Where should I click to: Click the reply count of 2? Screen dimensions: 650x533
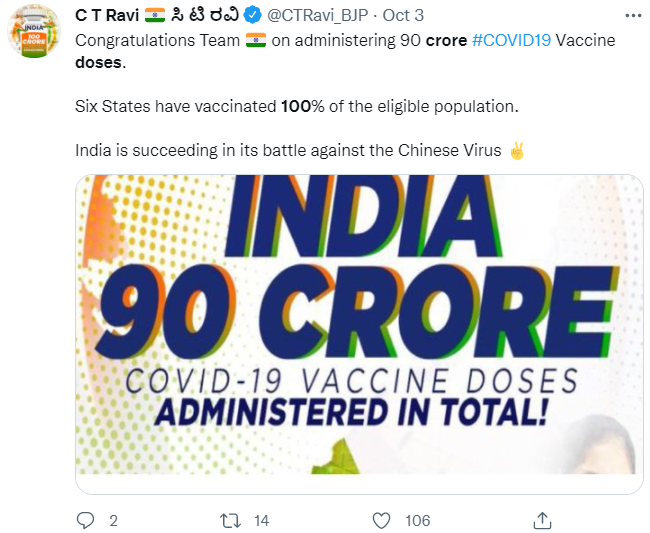tap(113, 520)
